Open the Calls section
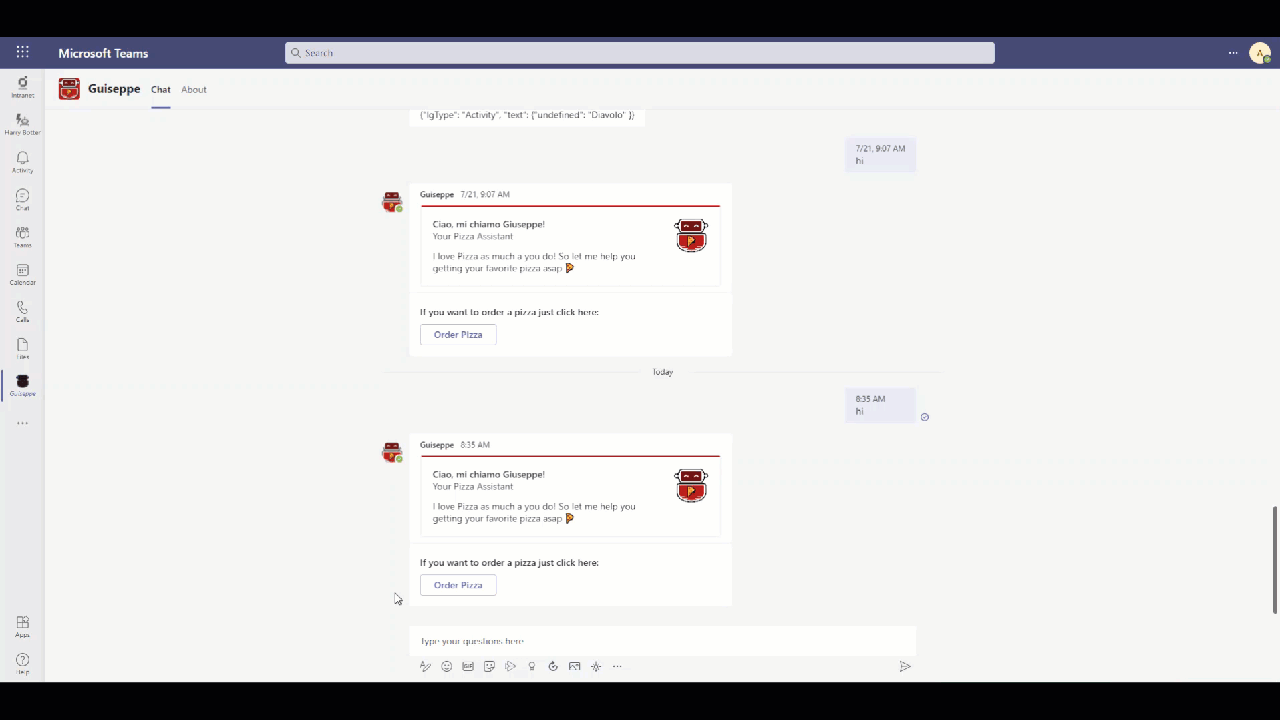Screen dimensions: 1280x720 point(22,311)
